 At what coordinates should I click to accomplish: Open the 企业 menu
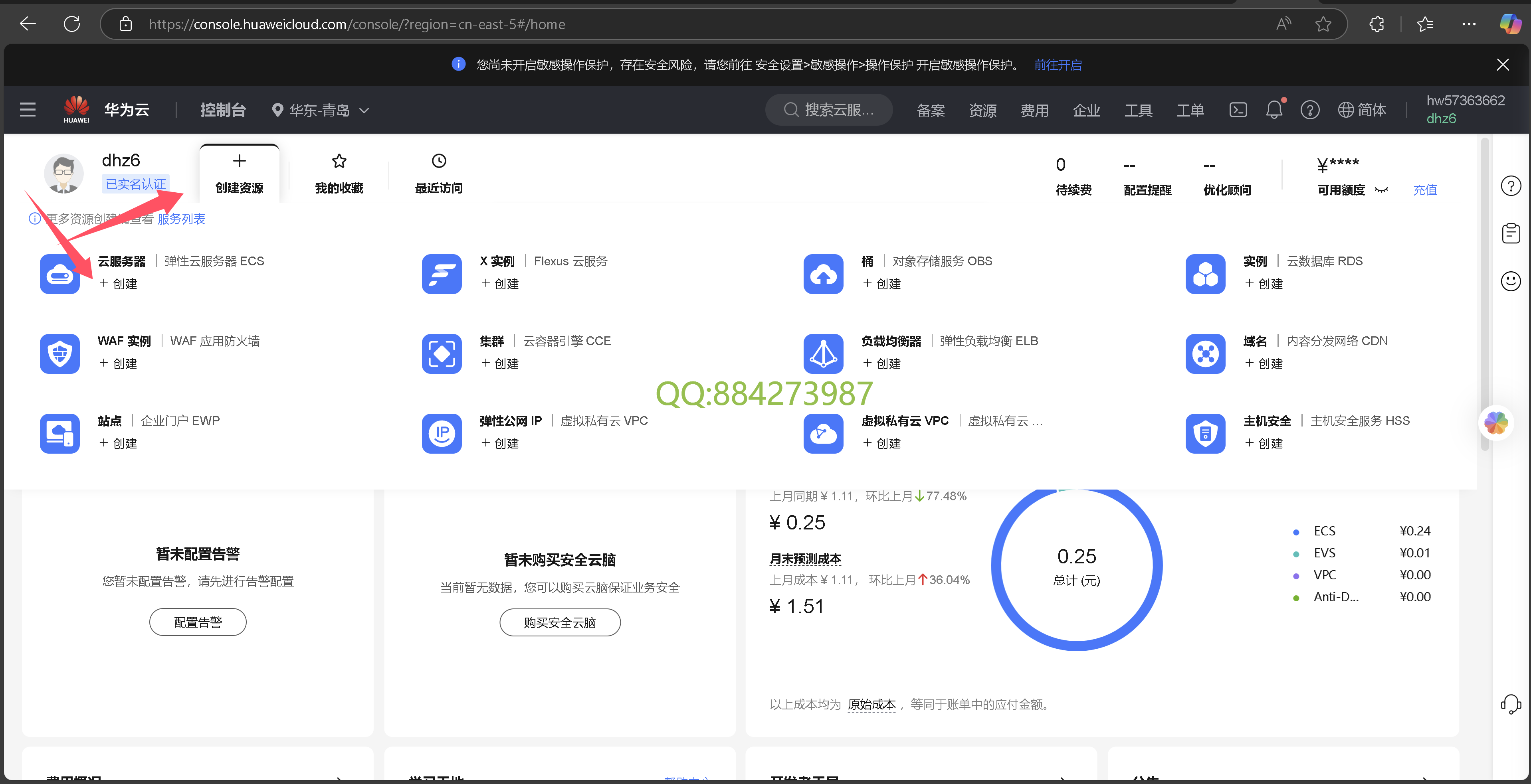pyautogui.click(x=1086, y=110)
